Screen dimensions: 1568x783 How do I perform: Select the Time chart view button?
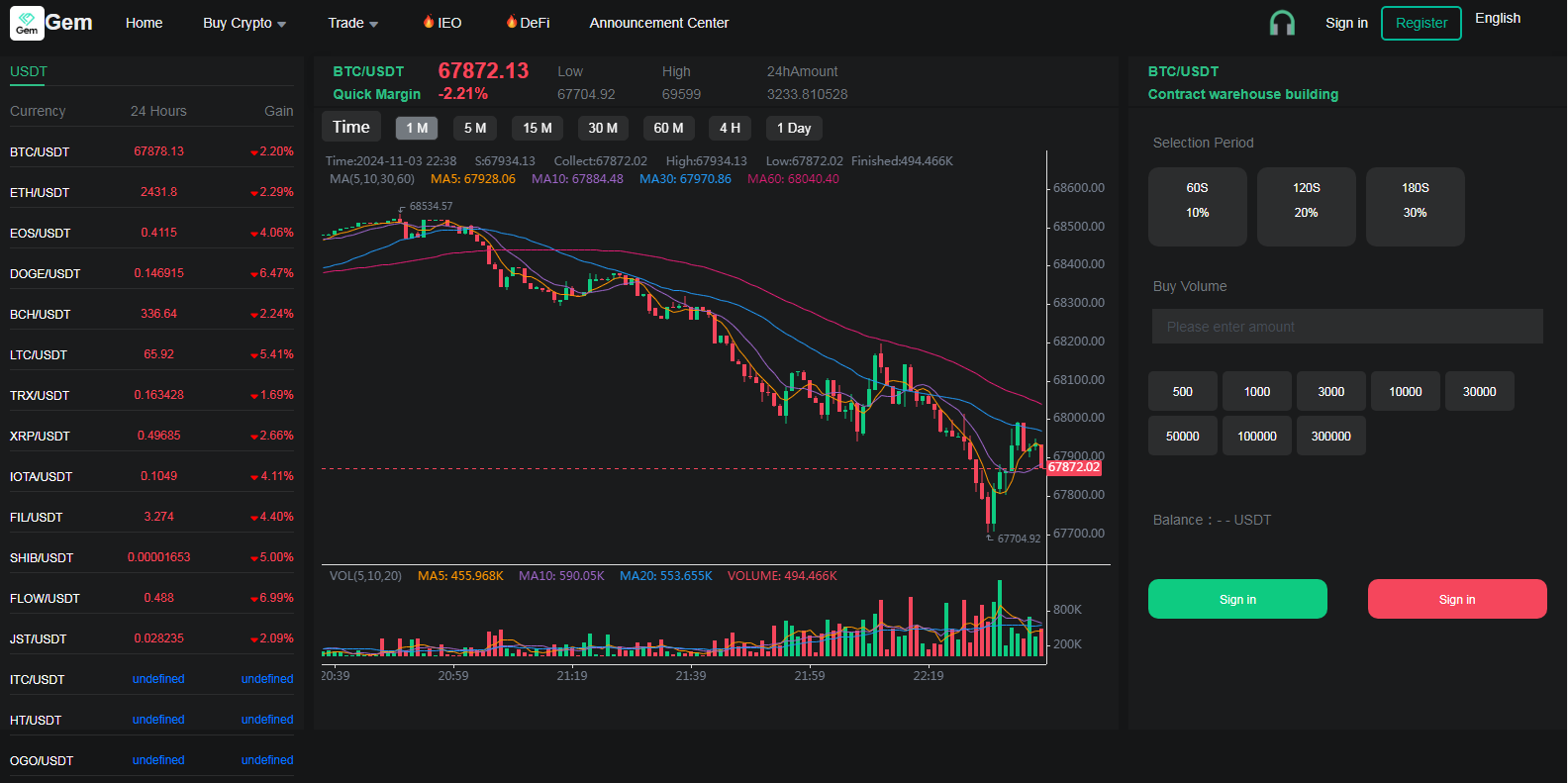point(350,127)
